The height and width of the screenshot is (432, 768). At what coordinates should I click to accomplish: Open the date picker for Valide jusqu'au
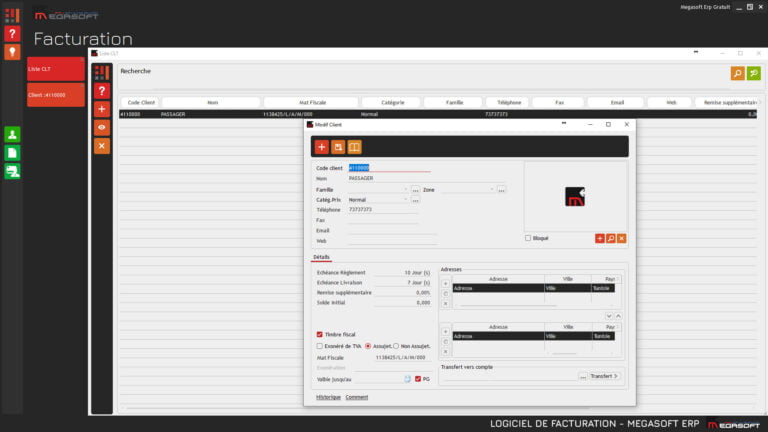tap(407, 379)
